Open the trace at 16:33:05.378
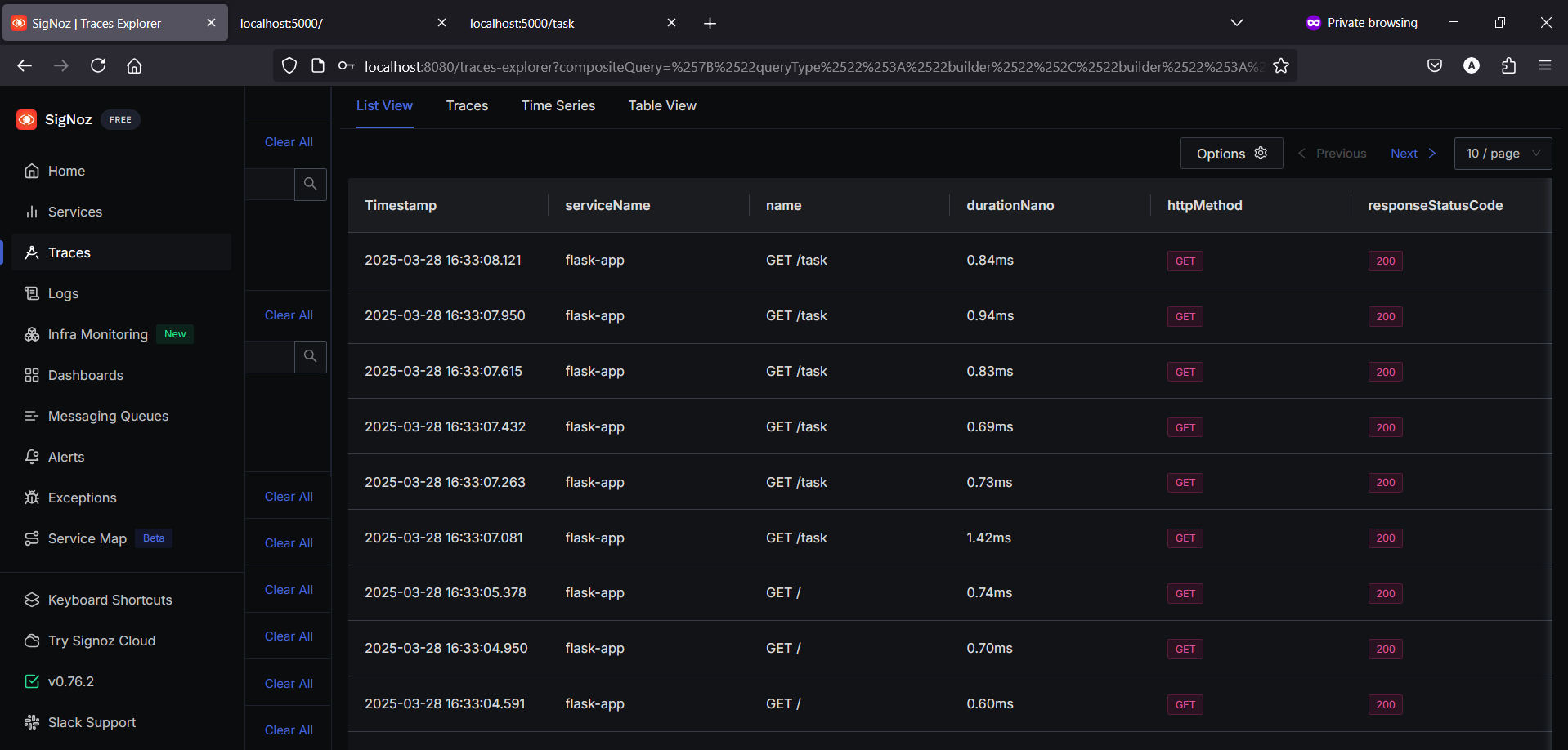The height and width of the screenshot is (750, 1568). click(950, 593)
